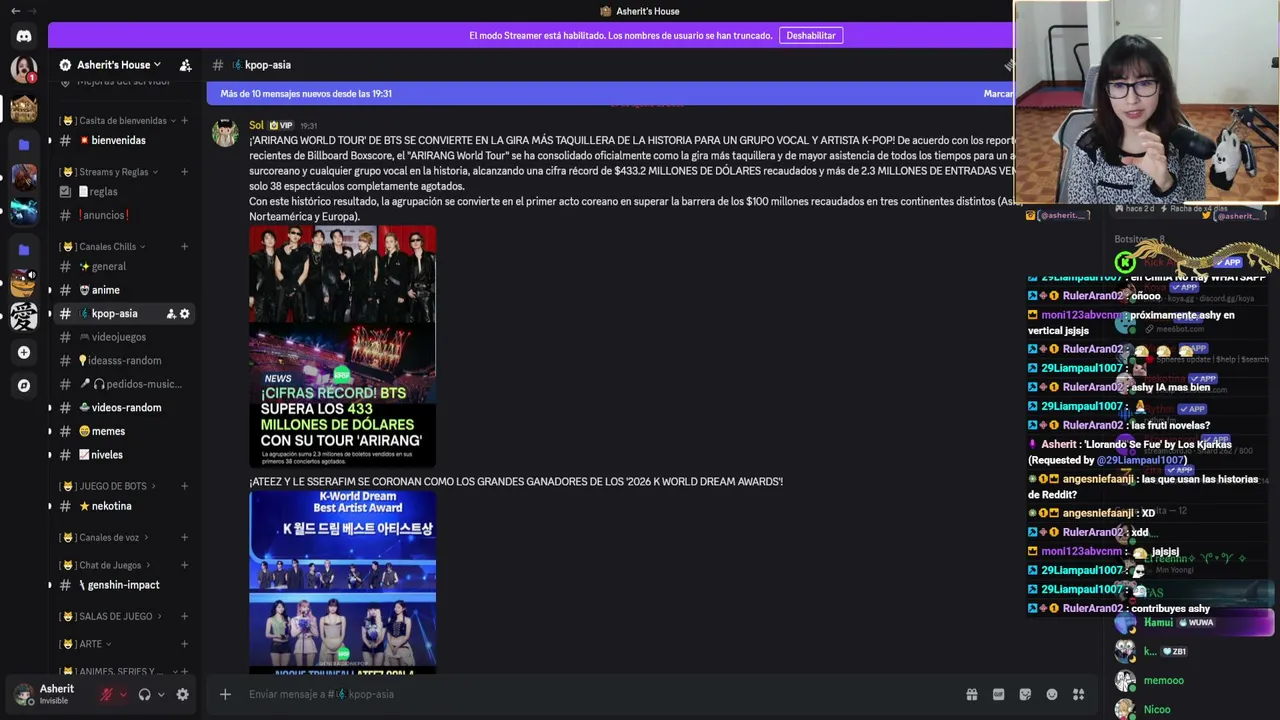The height and width of the screenshot is (720, 1280).
Task: Go back with the left arrow
Action: click(15, 11)
